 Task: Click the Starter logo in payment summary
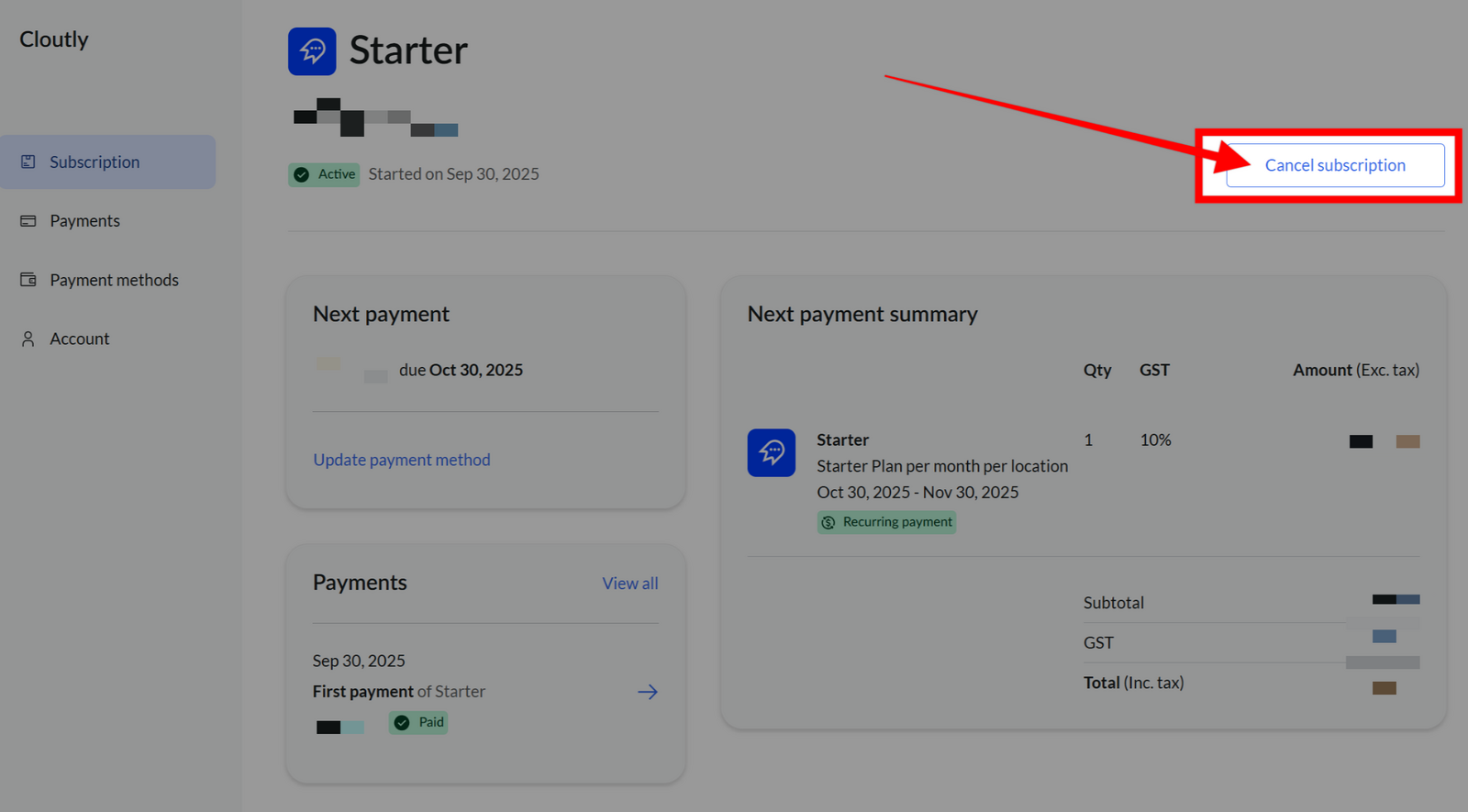click(771, 452)
